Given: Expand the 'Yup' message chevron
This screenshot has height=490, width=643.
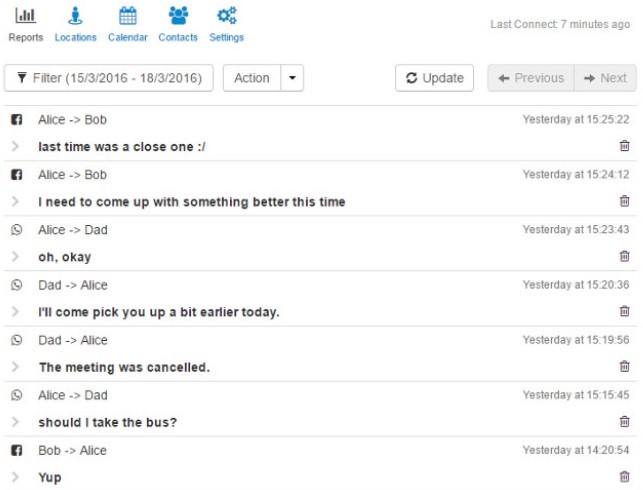Looking at the screenshot, I should click(15, 477).
